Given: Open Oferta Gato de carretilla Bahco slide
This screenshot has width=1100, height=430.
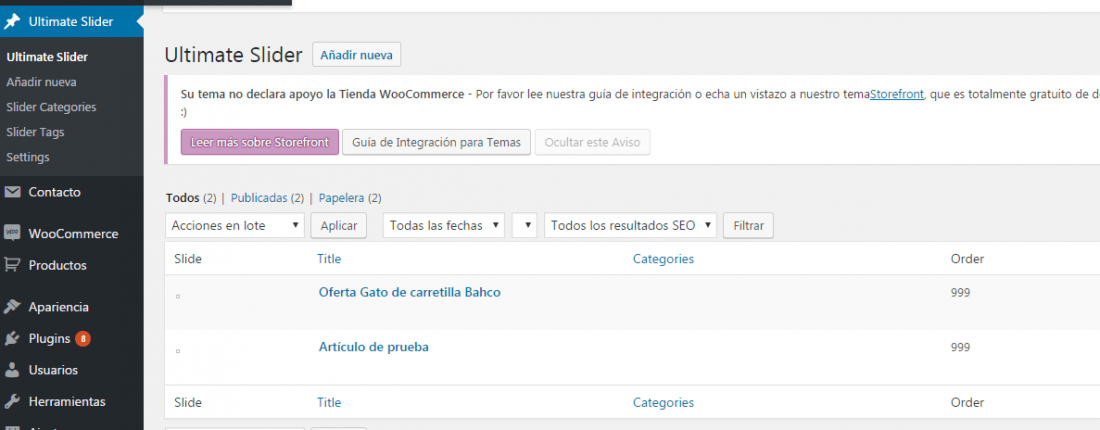Looking at the screenshot, I should click(x=410, y=293).
